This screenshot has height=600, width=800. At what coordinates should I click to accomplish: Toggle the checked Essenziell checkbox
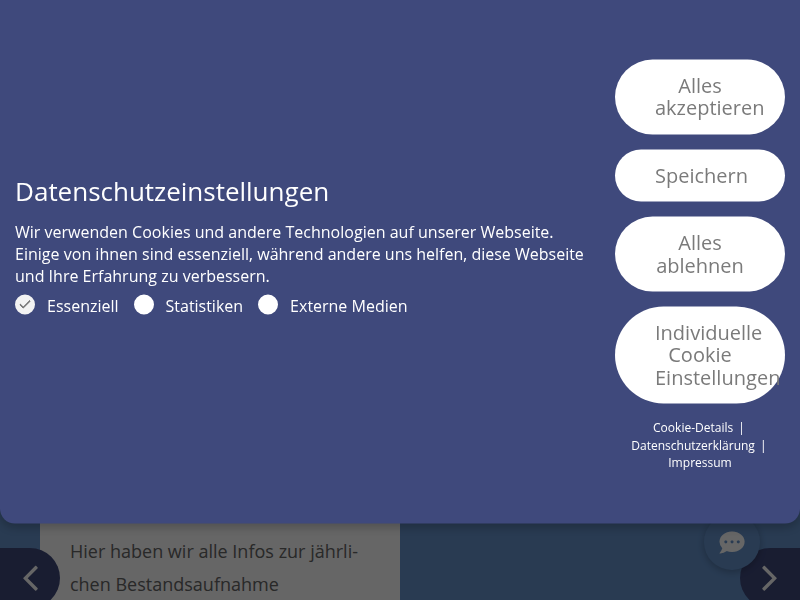[25, 305]
